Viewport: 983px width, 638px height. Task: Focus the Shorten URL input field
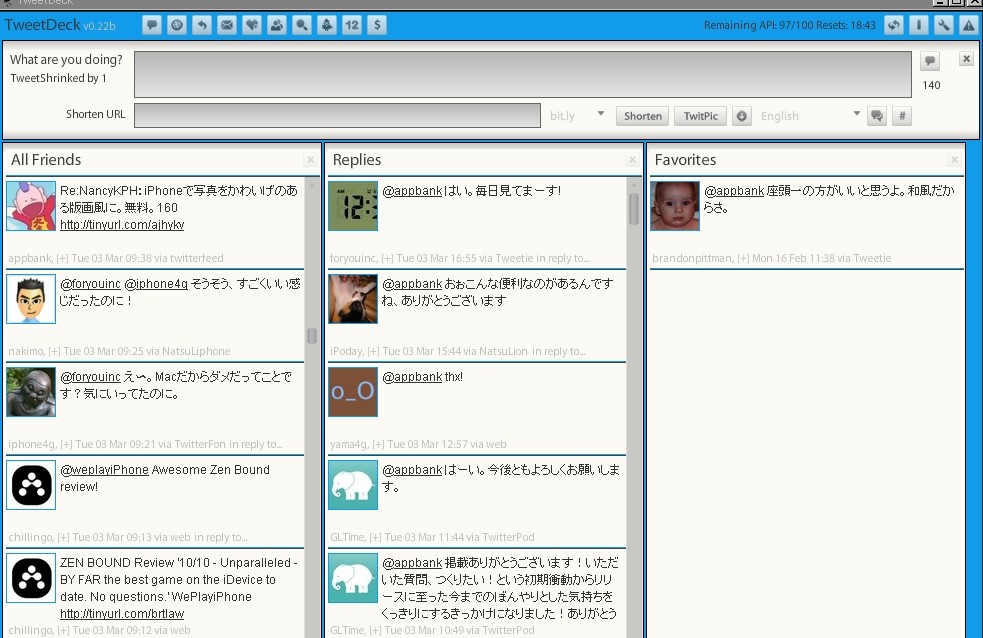(337, 116)
